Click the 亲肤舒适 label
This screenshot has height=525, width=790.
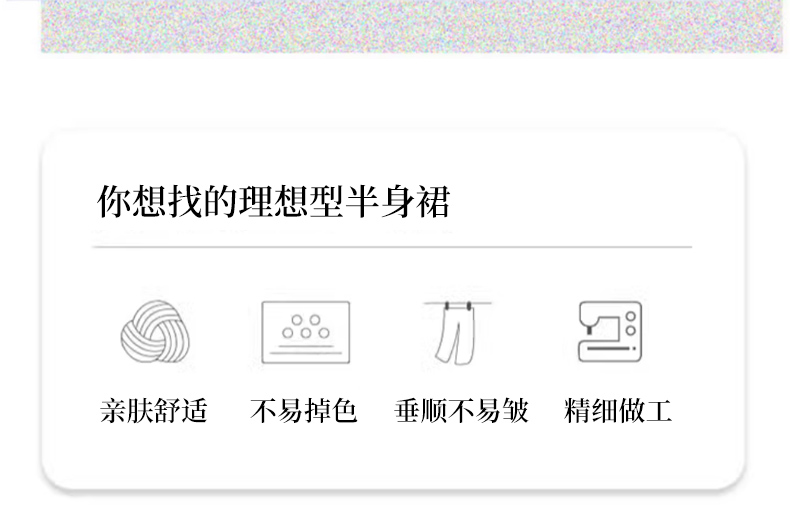[x=154, y=410]
